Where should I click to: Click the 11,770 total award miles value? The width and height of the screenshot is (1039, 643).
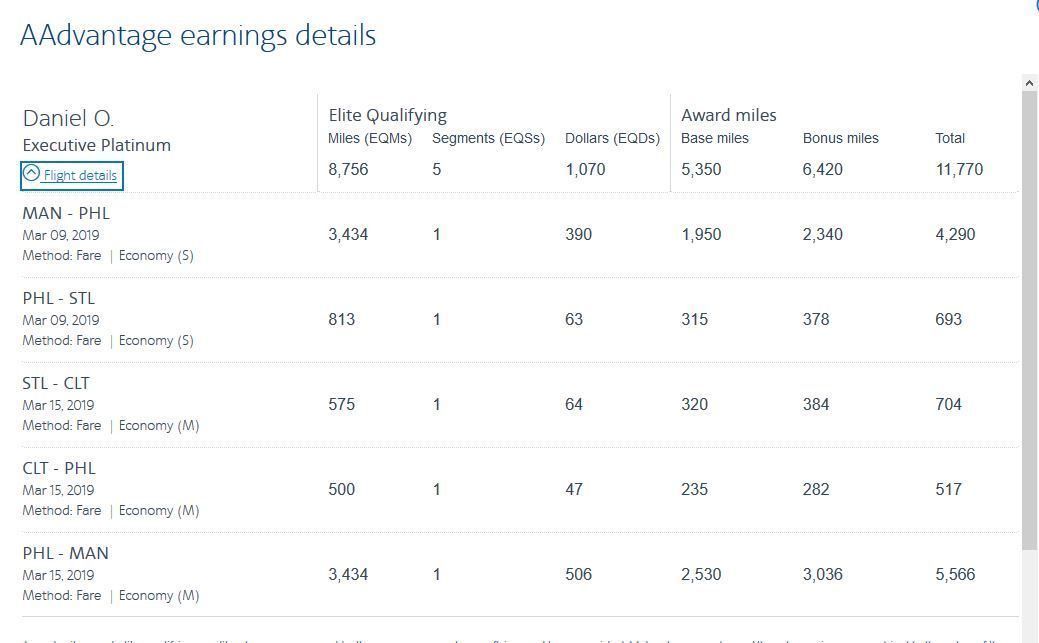tap(959, 170)
